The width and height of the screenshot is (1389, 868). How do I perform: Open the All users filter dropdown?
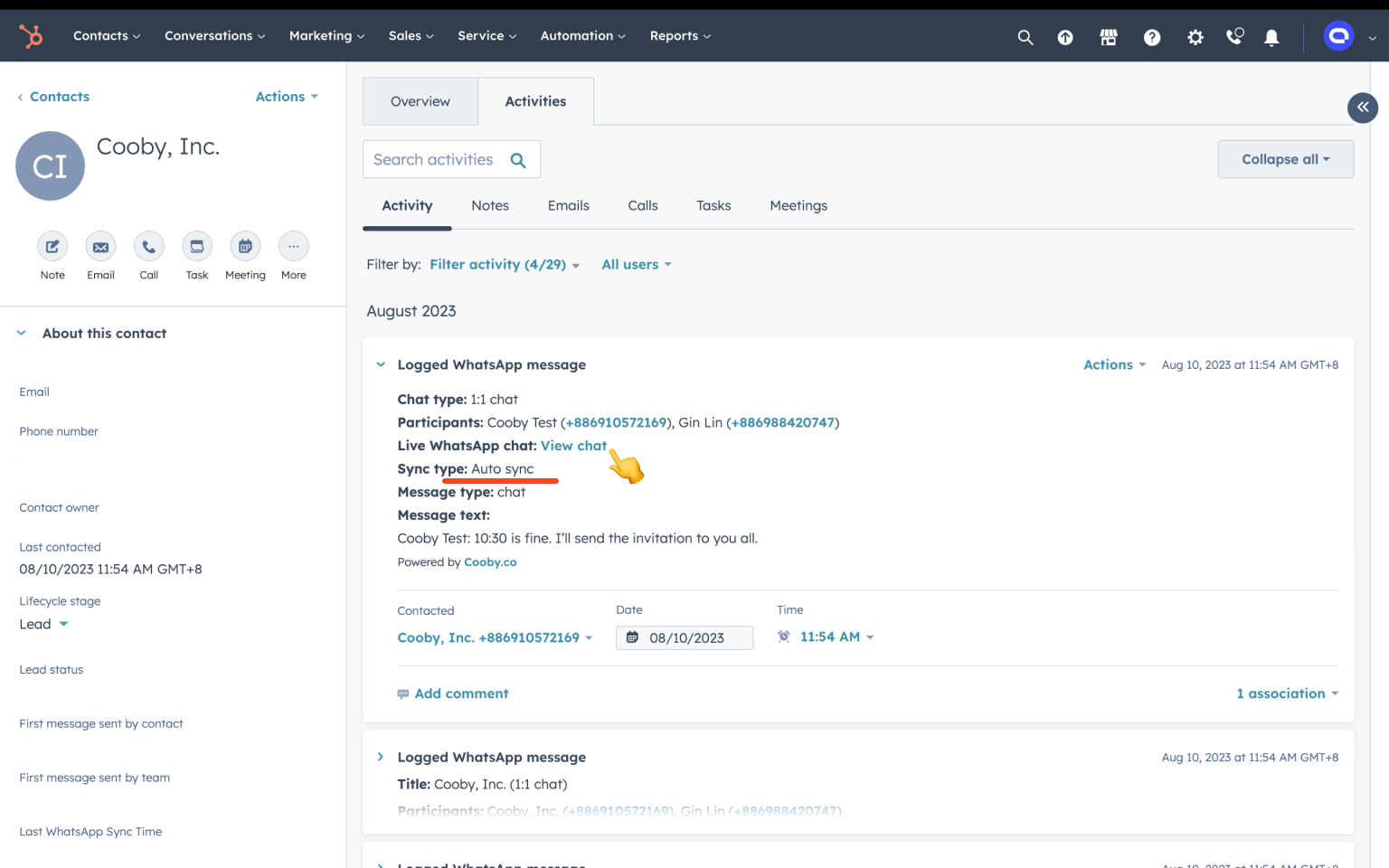click(x=637, y=265)
